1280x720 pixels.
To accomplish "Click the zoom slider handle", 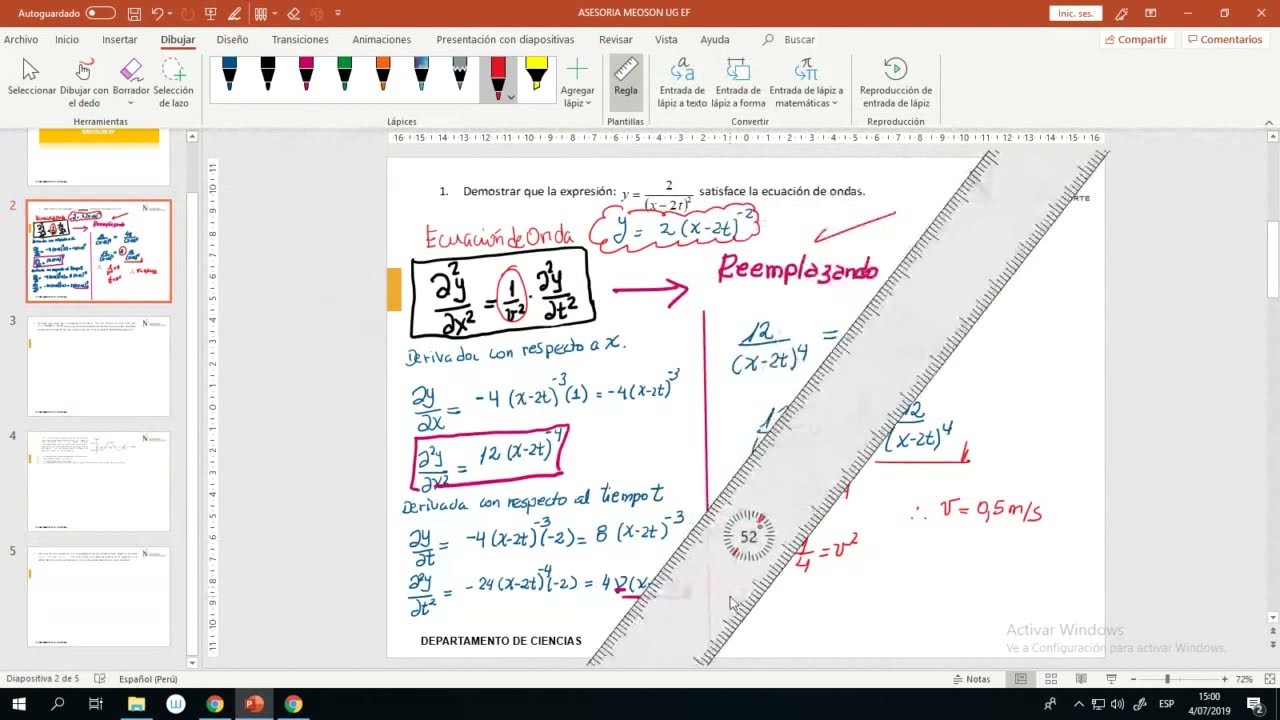I will (1167, 679).
